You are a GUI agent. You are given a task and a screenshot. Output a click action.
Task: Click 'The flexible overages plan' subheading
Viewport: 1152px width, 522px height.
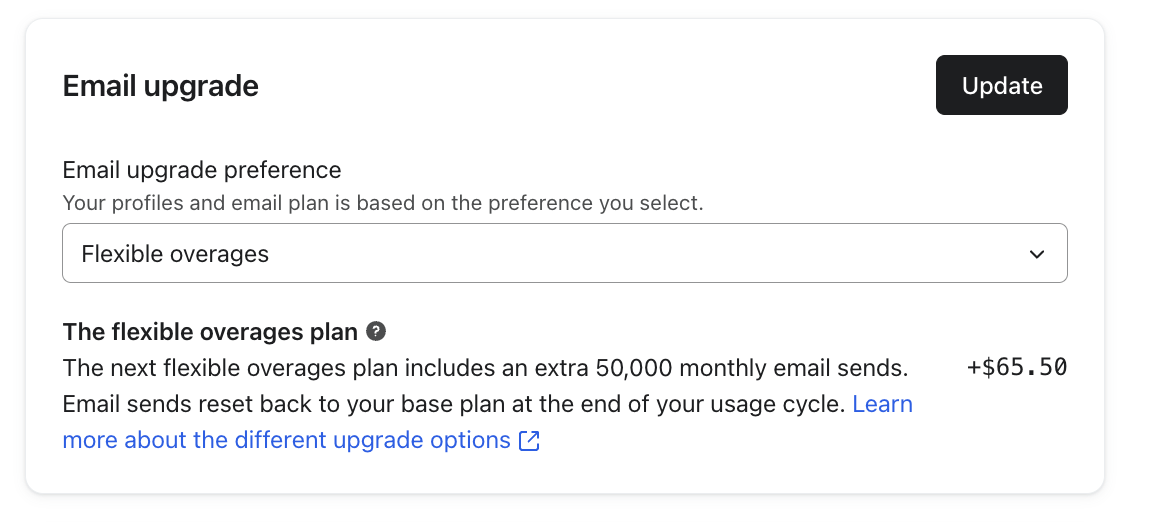click(x=210, y=331)
